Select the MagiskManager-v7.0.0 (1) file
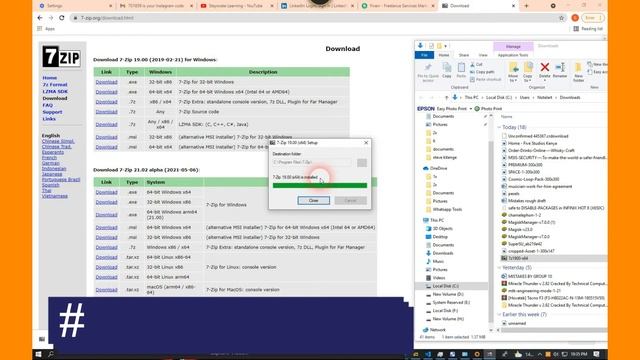 (531, 222)
